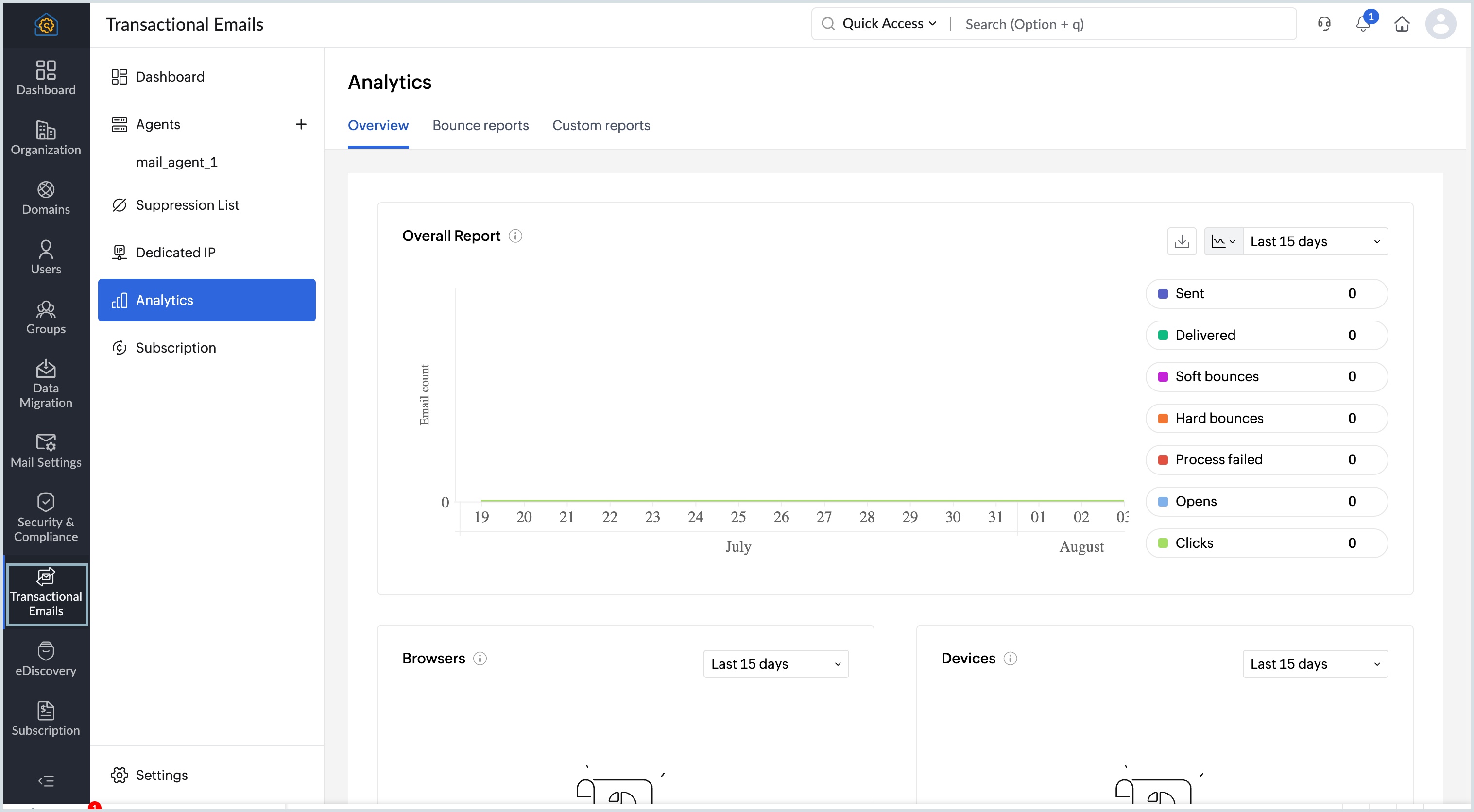The height and width of the screenshot is (812, 1474).
Task: Toggle Soft bounces series in legend
Action: pos(1267,376)
